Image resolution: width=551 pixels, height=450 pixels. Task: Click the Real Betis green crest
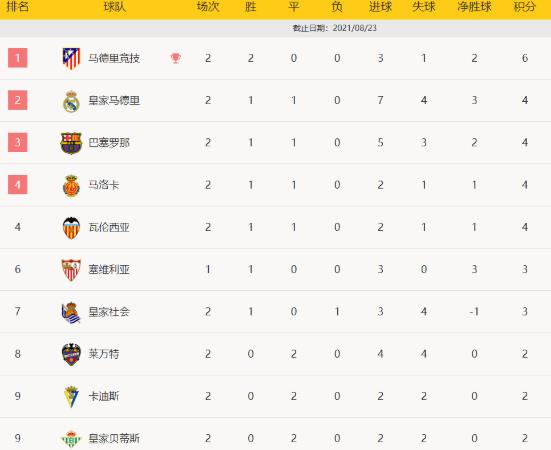click(71, 438)
